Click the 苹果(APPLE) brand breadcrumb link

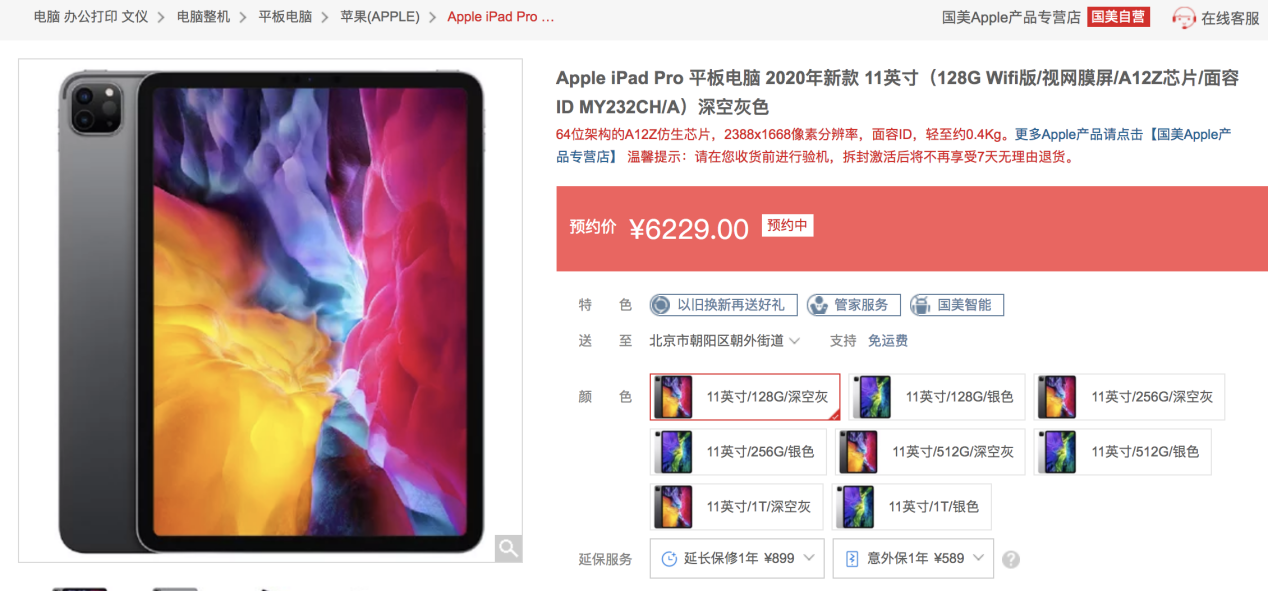coord(380,17)
